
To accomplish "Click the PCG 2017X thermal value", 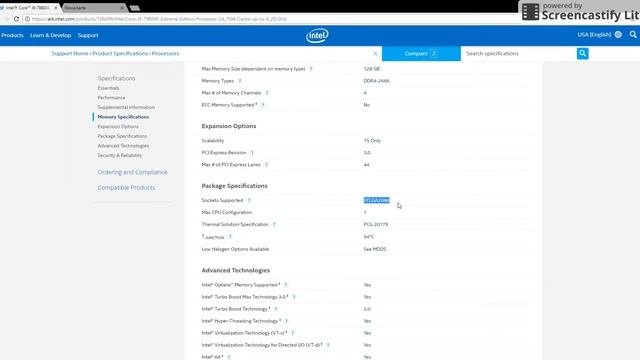I will [x=376, y=224].
